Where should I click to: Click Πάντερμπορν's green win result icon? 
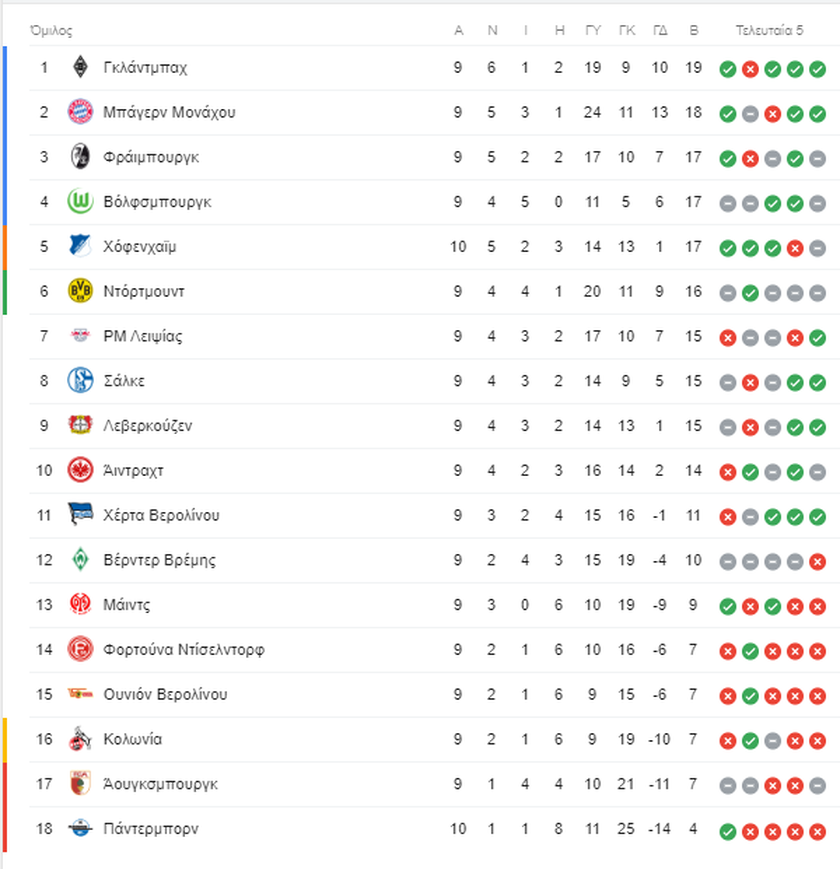pyautogui.click(x=728, y=831)
